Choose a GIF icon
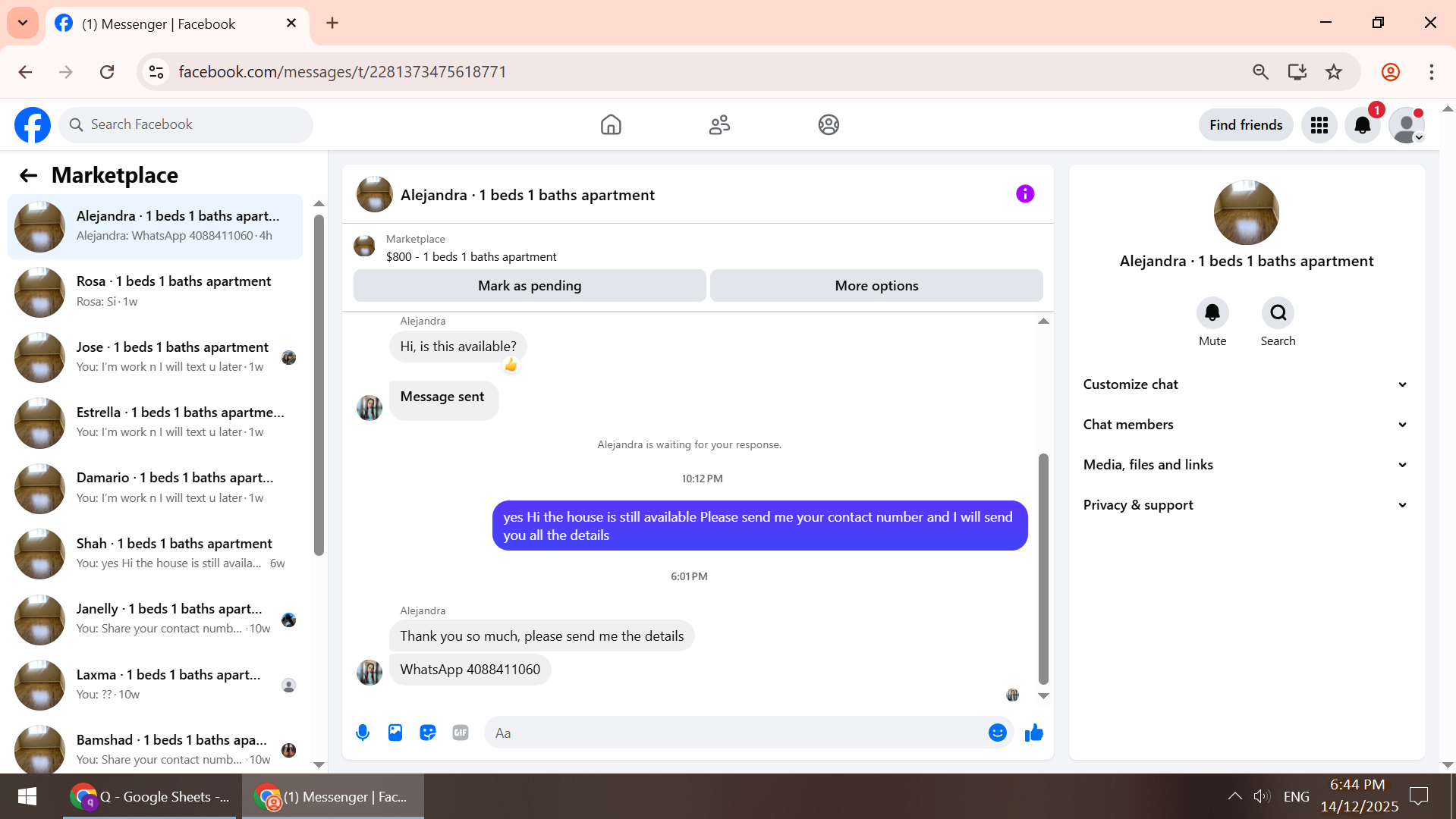Image resolution: width=1456 pixels, height=819 pixels. 461,733
